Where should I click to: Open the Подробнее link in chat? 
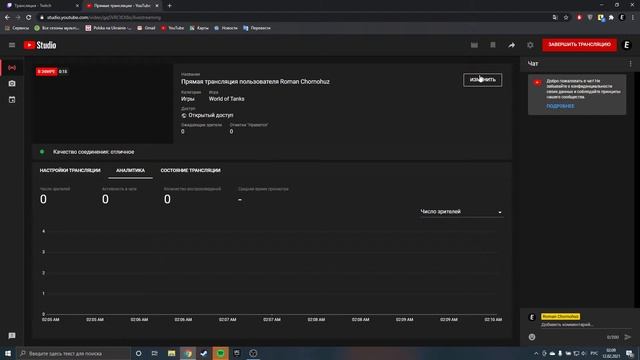(560, 106)
